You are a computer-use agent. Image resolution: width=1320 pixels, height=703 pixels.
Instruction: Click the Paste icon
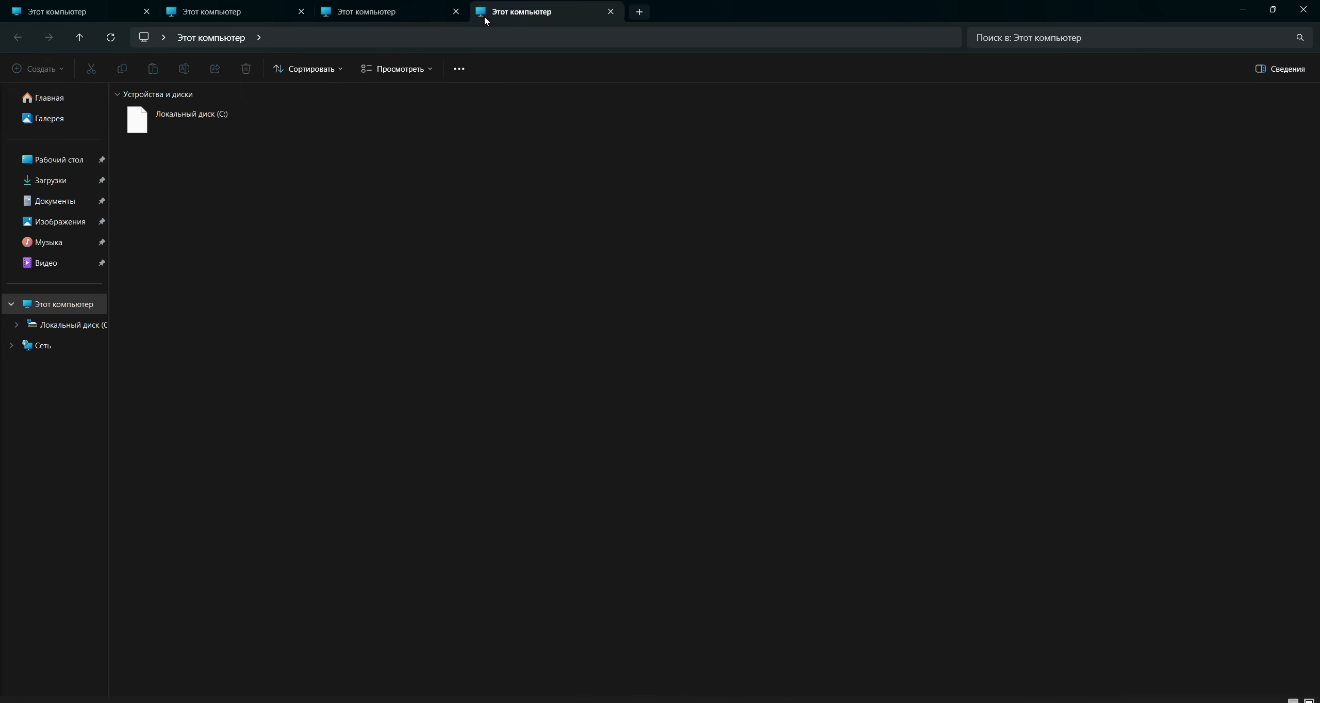[x=153, y=68]
